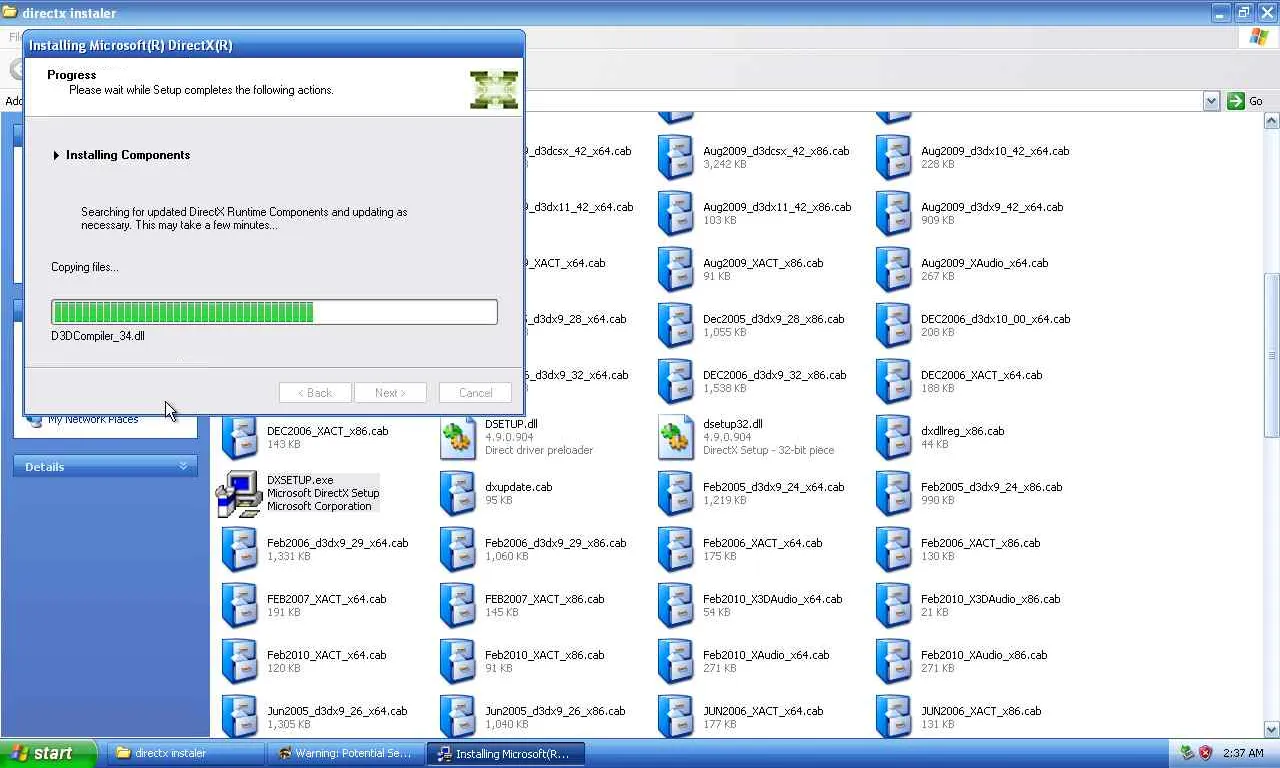
Task: Switch to the directx instaler taskbar button
Action: (186, 753)
